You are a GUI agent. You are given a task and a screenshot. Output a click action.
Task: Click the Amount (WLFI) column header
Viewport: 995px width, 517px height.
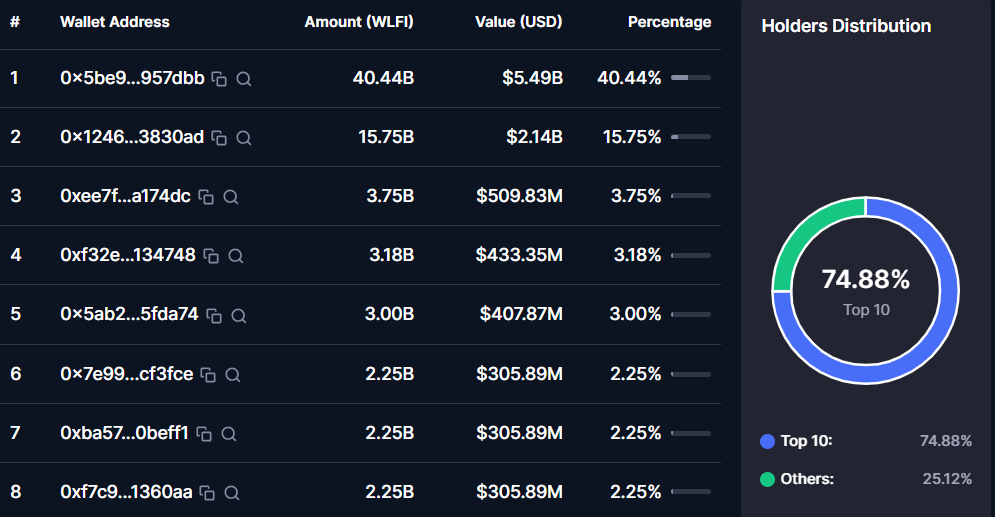[x=359, y=22]
